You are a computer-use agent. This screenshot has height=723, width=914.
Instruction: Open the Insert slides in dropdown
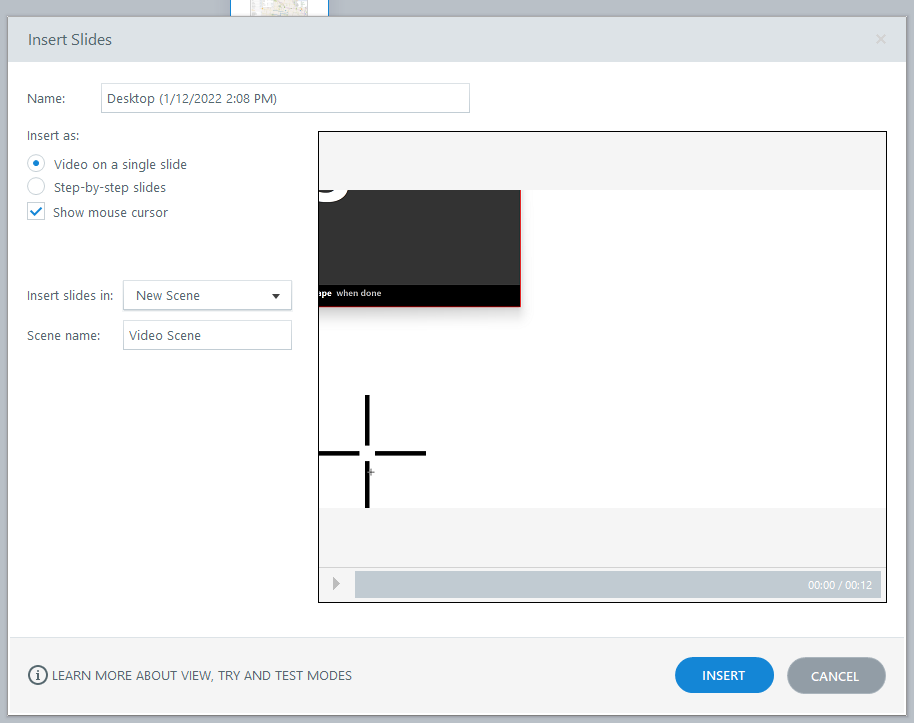(207, 296)
